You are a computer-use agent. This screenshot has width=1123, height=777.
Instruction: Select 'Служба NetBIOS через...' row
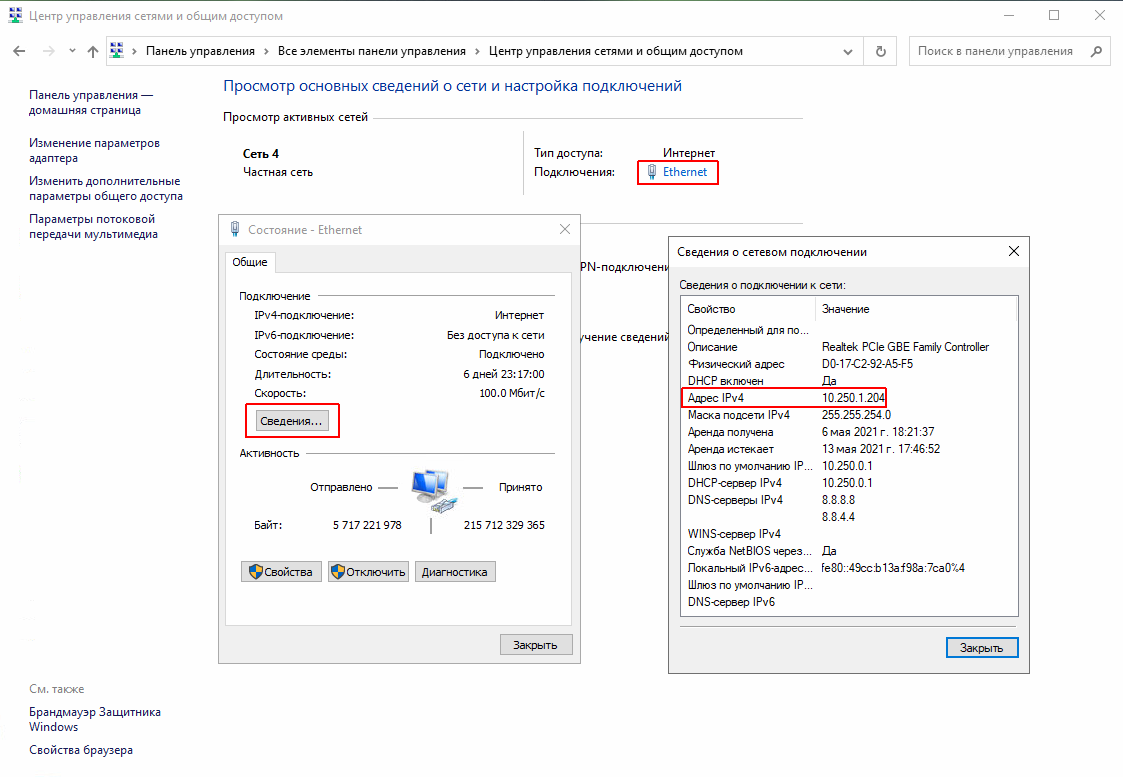click(x=849, y=551)
